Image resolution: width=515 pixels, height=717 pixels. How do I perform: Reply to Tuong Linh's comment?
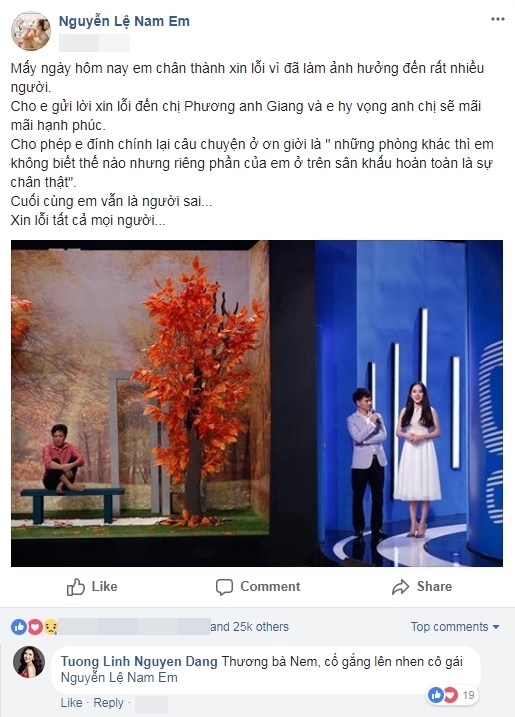(x=108, y=703)
